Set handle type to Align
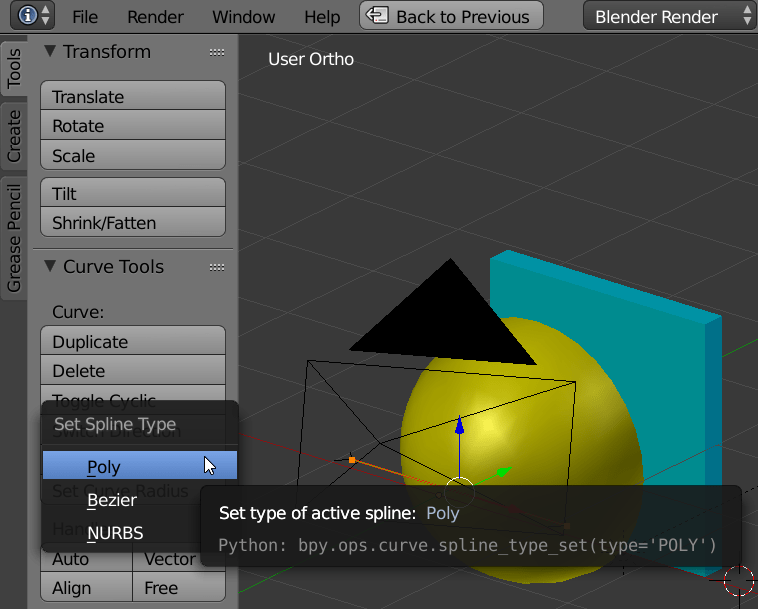 coord(87,587)
